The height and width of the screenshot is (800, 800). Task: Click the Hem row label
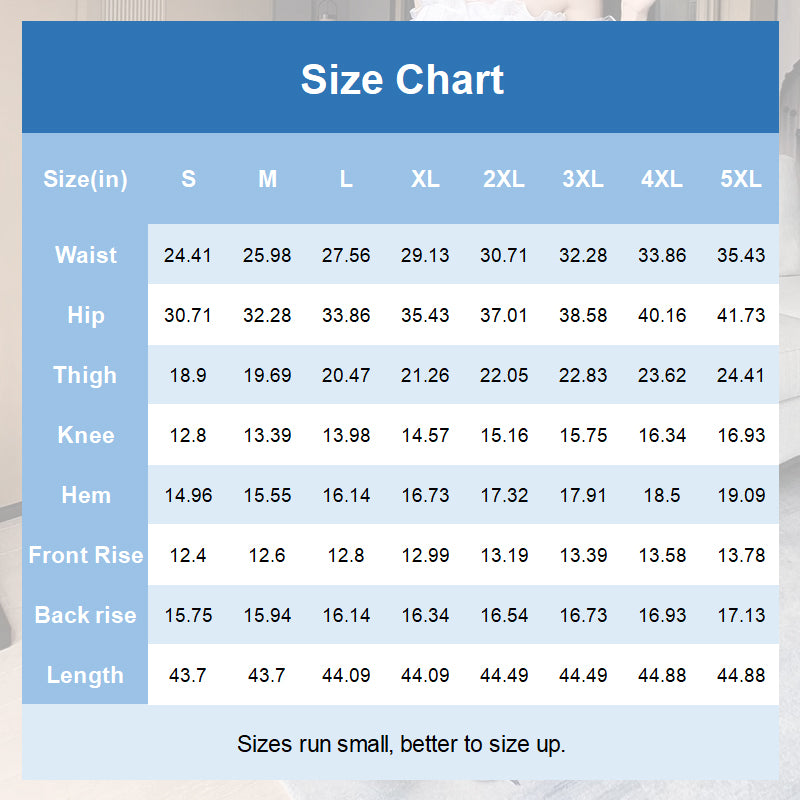click(86, 495)
